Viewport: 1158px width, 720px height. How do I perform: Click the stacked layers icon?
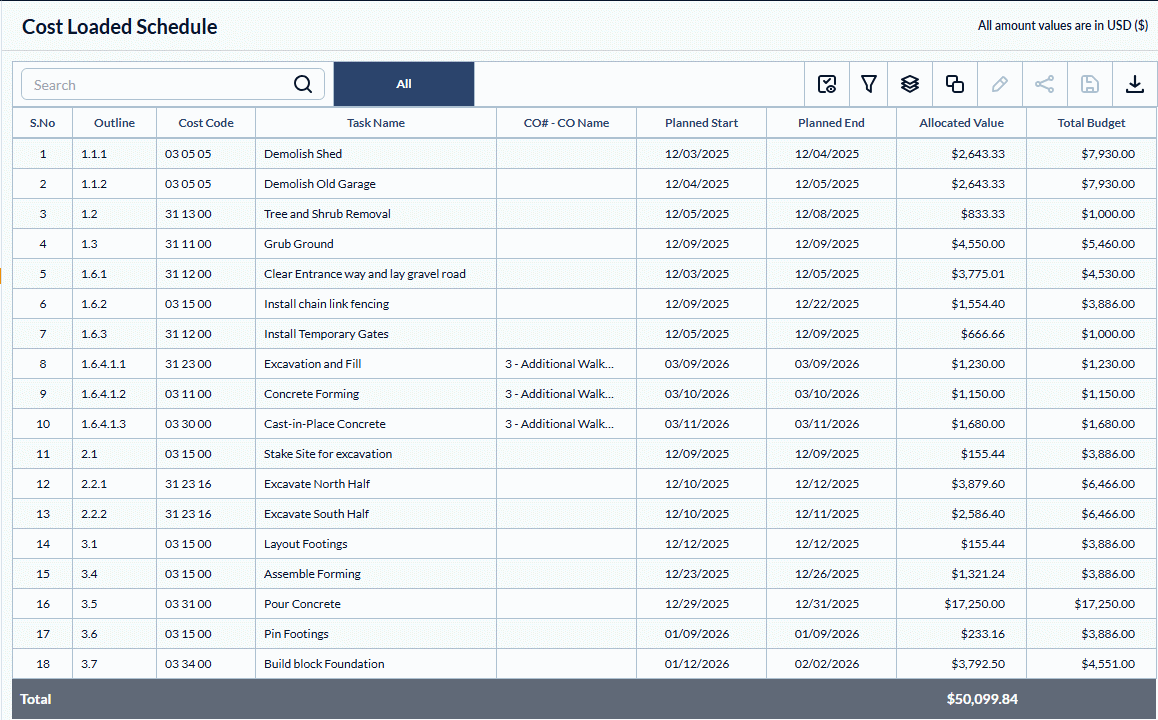coord(910,84)
